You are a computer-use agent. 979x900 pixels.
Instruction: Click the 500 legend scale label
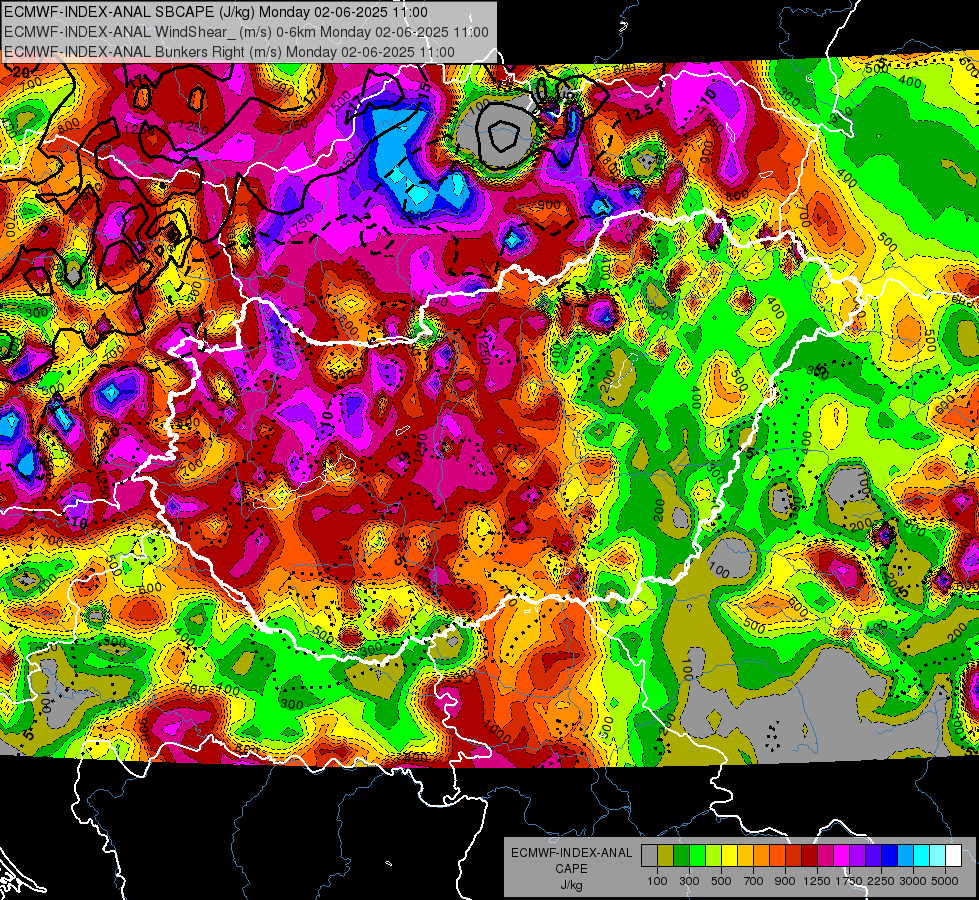[721, 881]
